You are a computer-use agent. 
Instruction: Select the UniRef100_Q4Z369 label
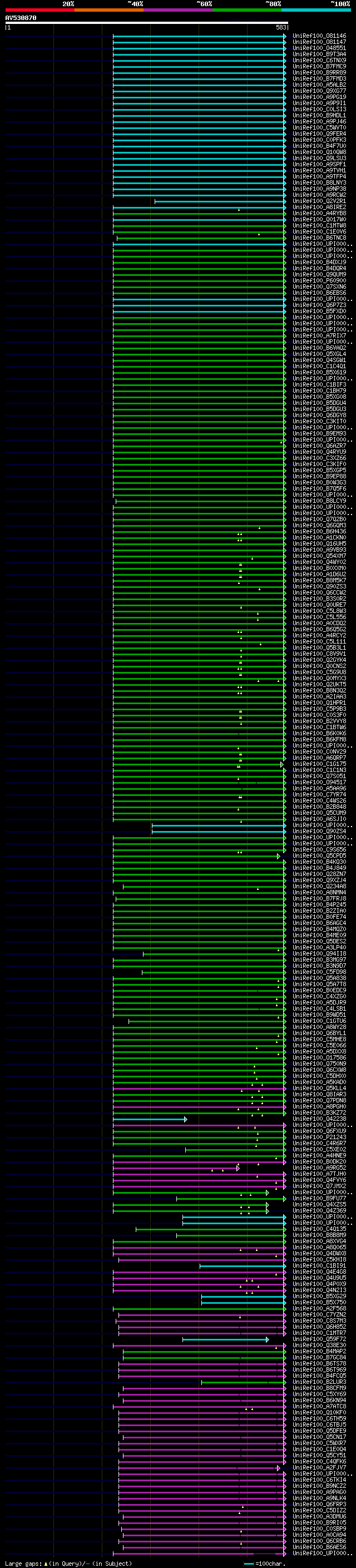[319, 1211]
